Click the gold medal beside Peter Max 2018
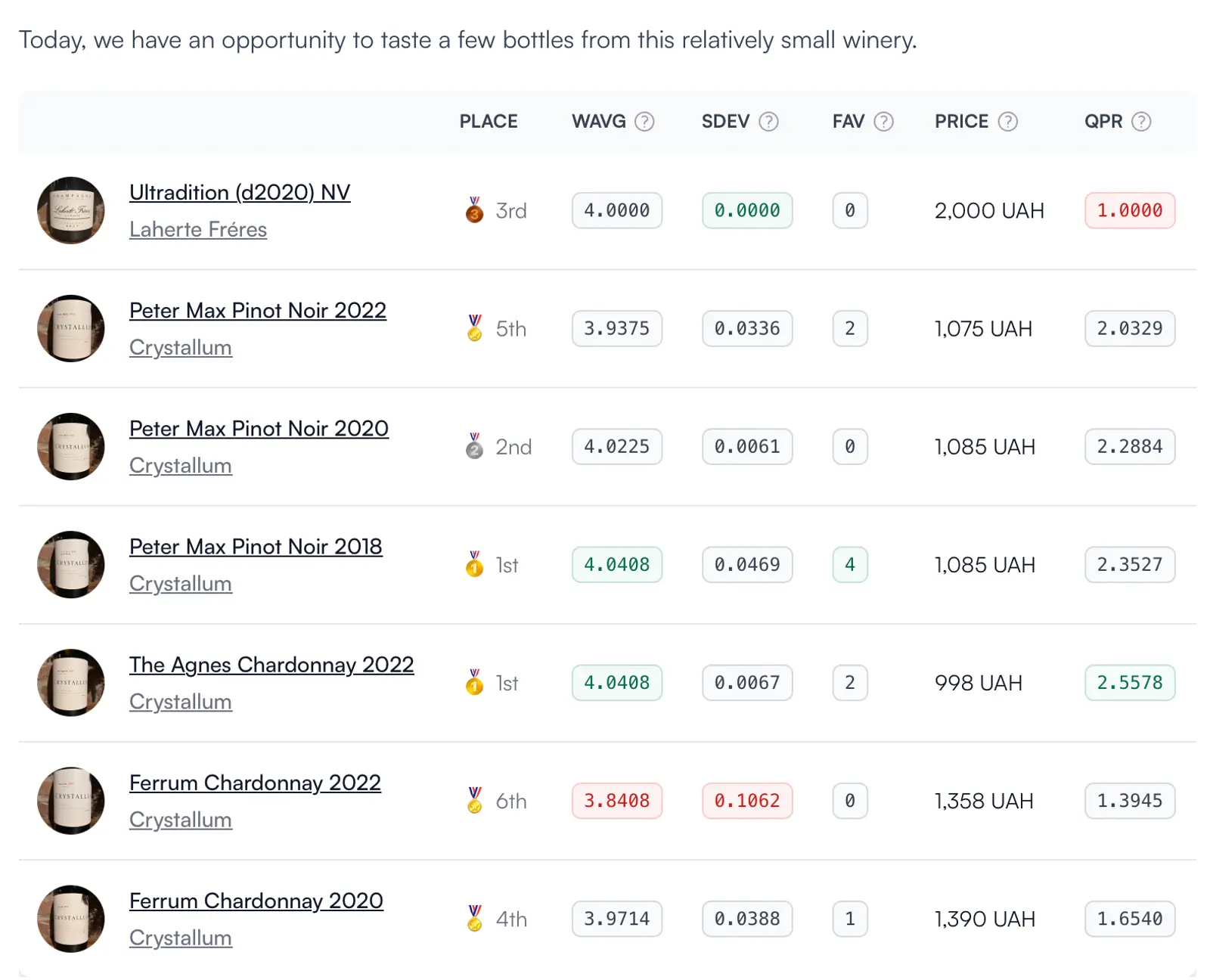This screenshot has height=980, width=1210. (x=474, y=565)
